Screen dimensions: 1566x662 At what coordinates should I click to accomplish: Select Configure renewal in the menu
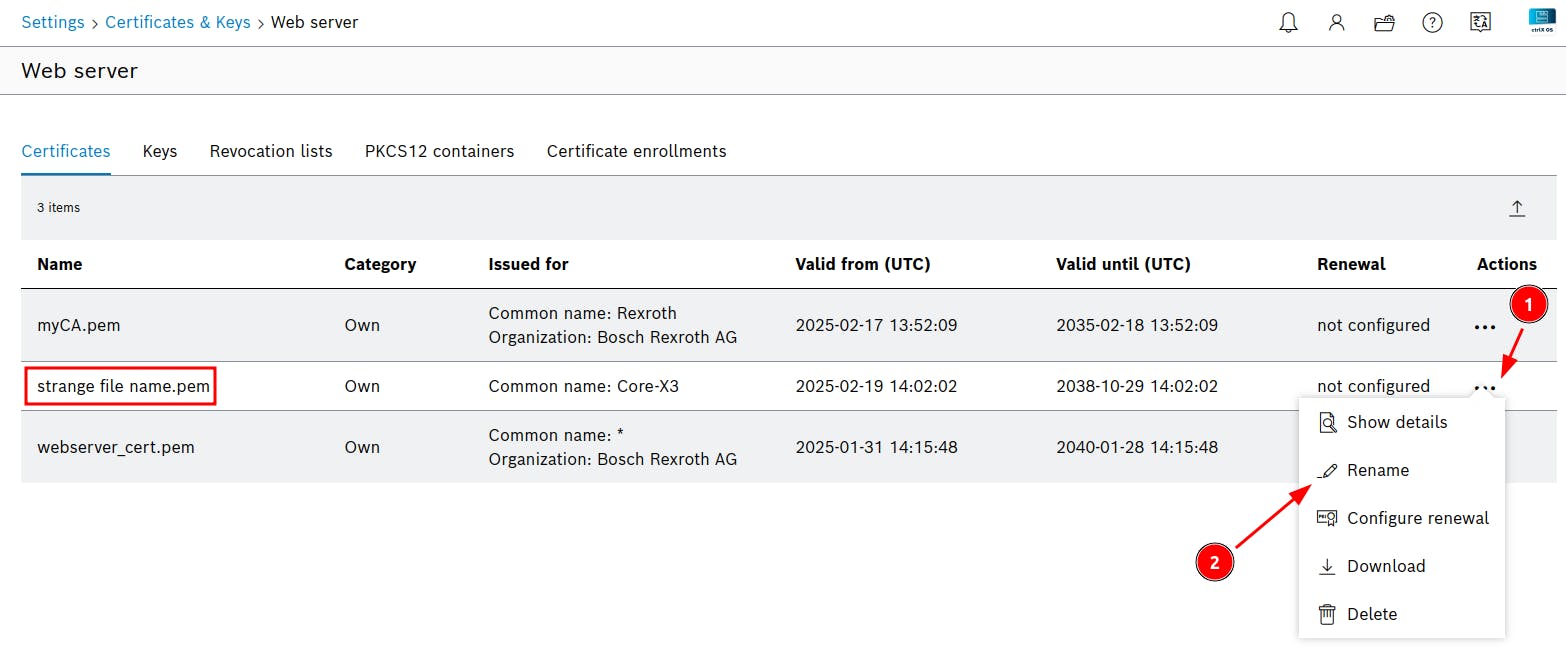(1417, 518)
